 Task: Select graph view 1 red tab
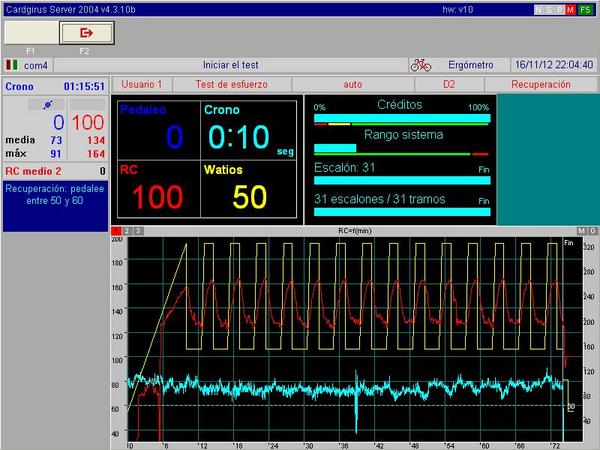116,231
